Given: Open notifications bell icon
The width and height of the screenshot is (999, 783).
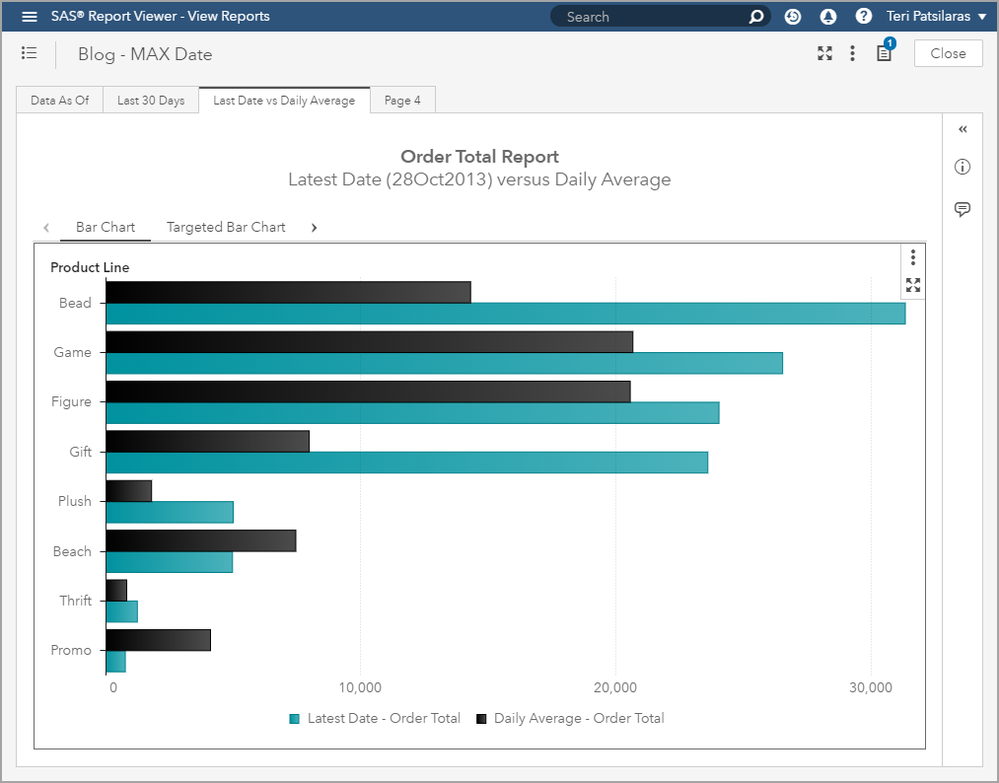Looking at the screenshot, I should [828, 16].
